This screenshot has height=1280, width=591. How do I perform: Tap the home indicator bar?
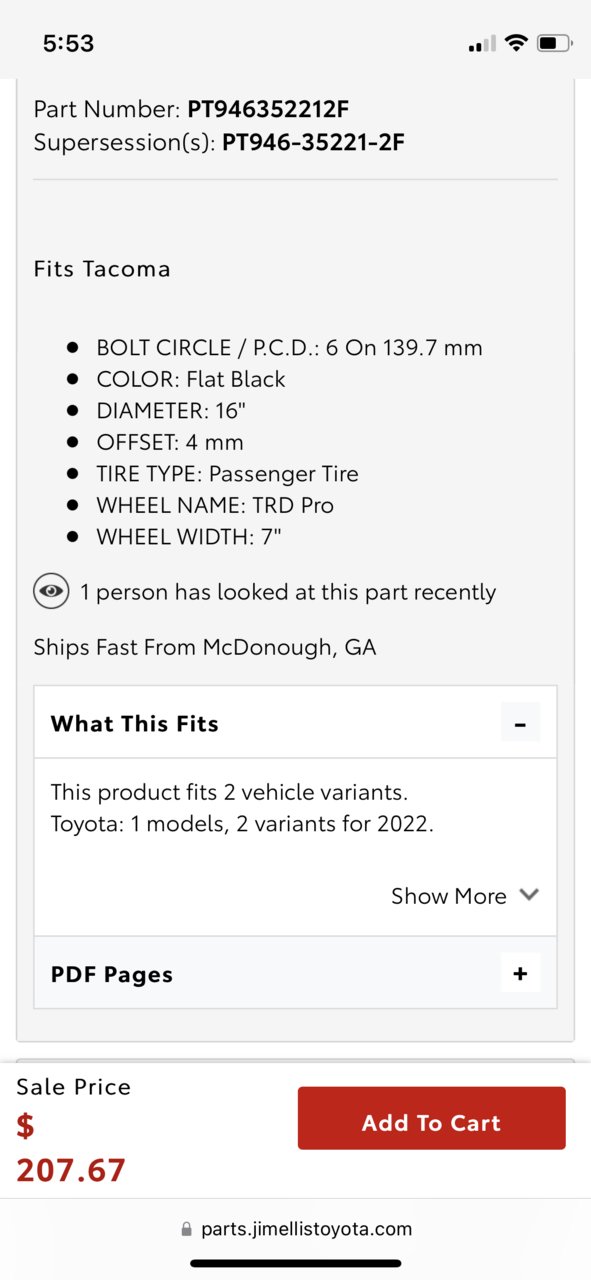click(x=296, y=1263)
